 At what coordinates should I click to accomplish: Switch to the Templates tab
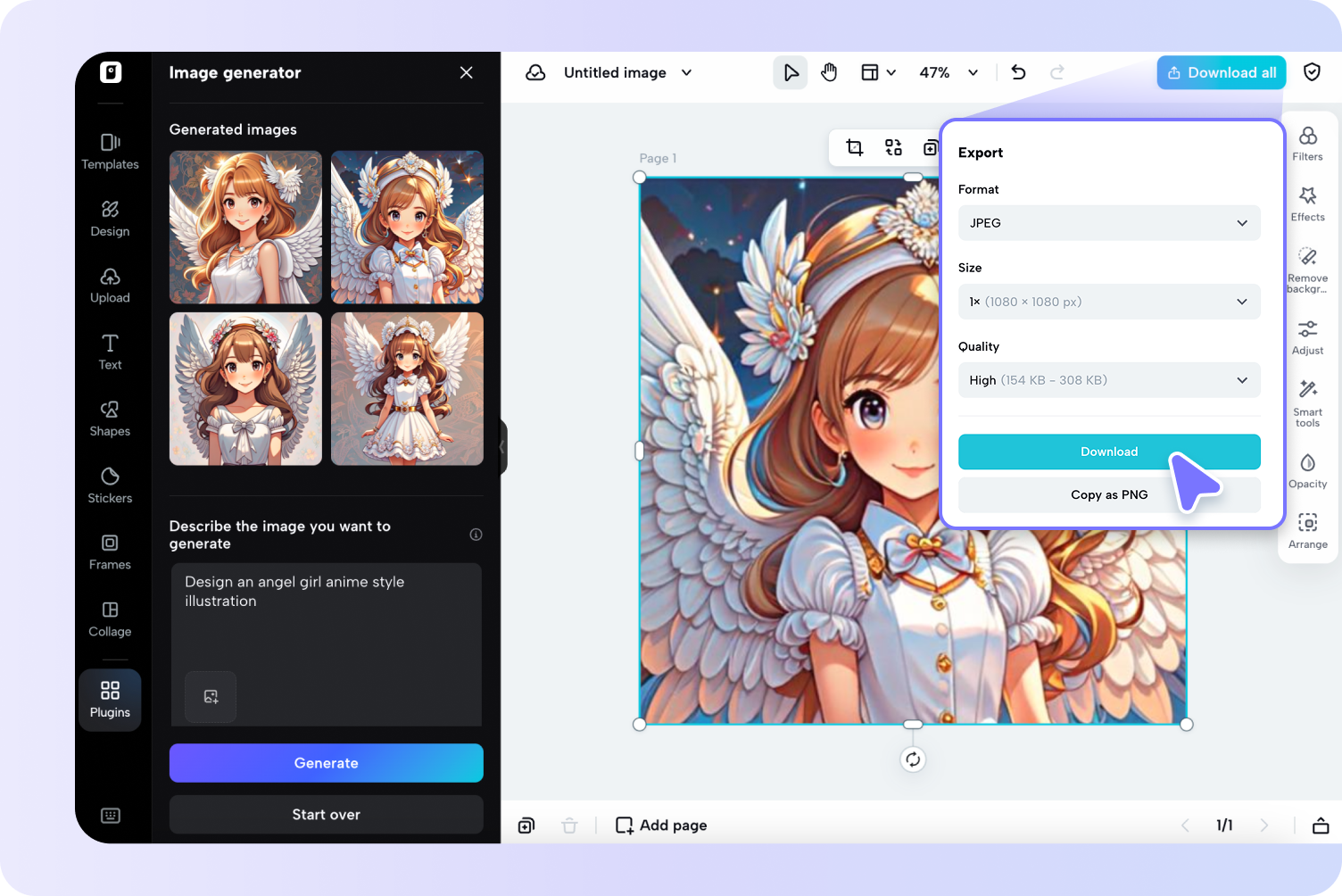point(110,152)
